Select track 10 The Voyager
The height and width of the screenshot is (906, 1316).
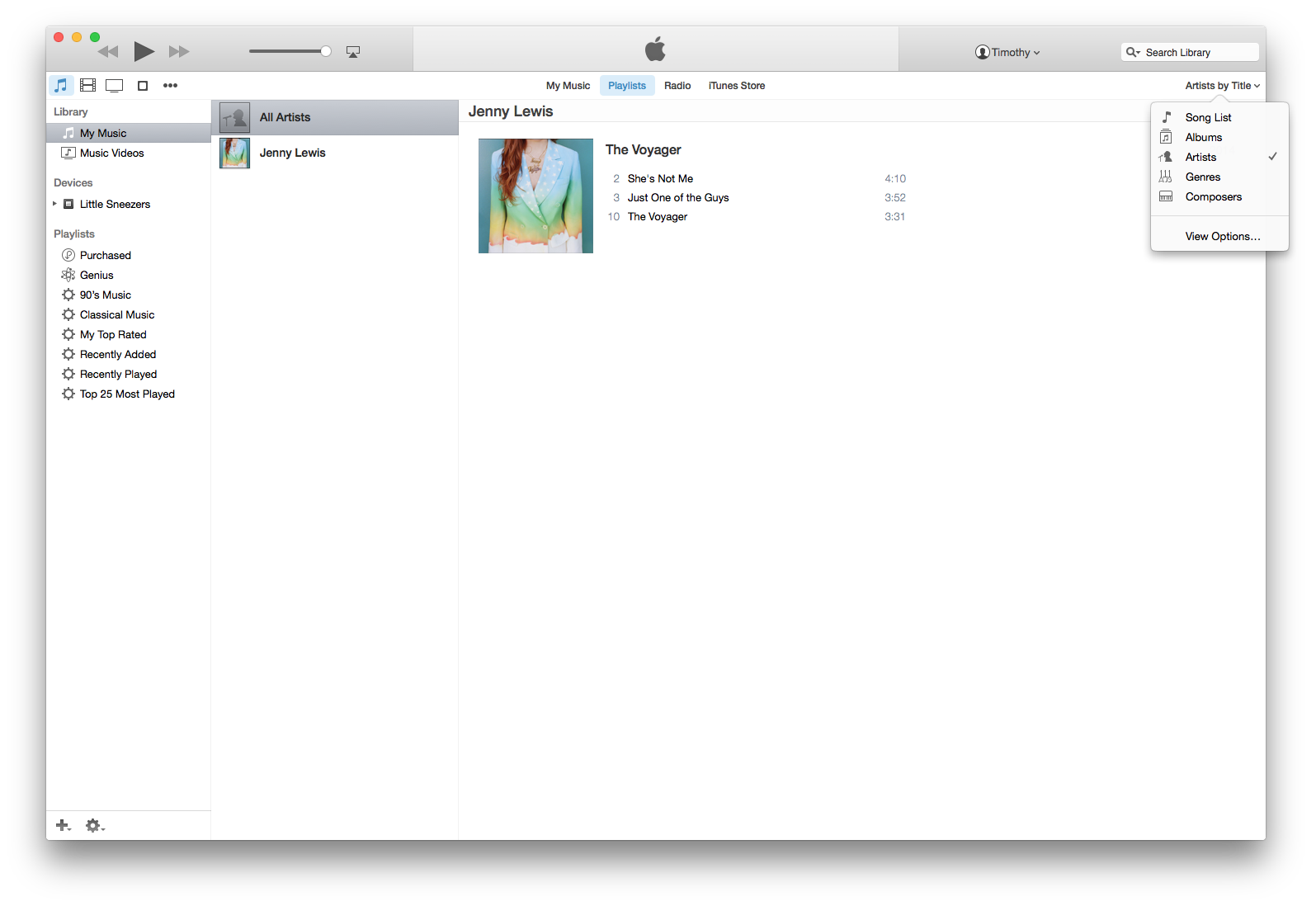pos(757,216)
